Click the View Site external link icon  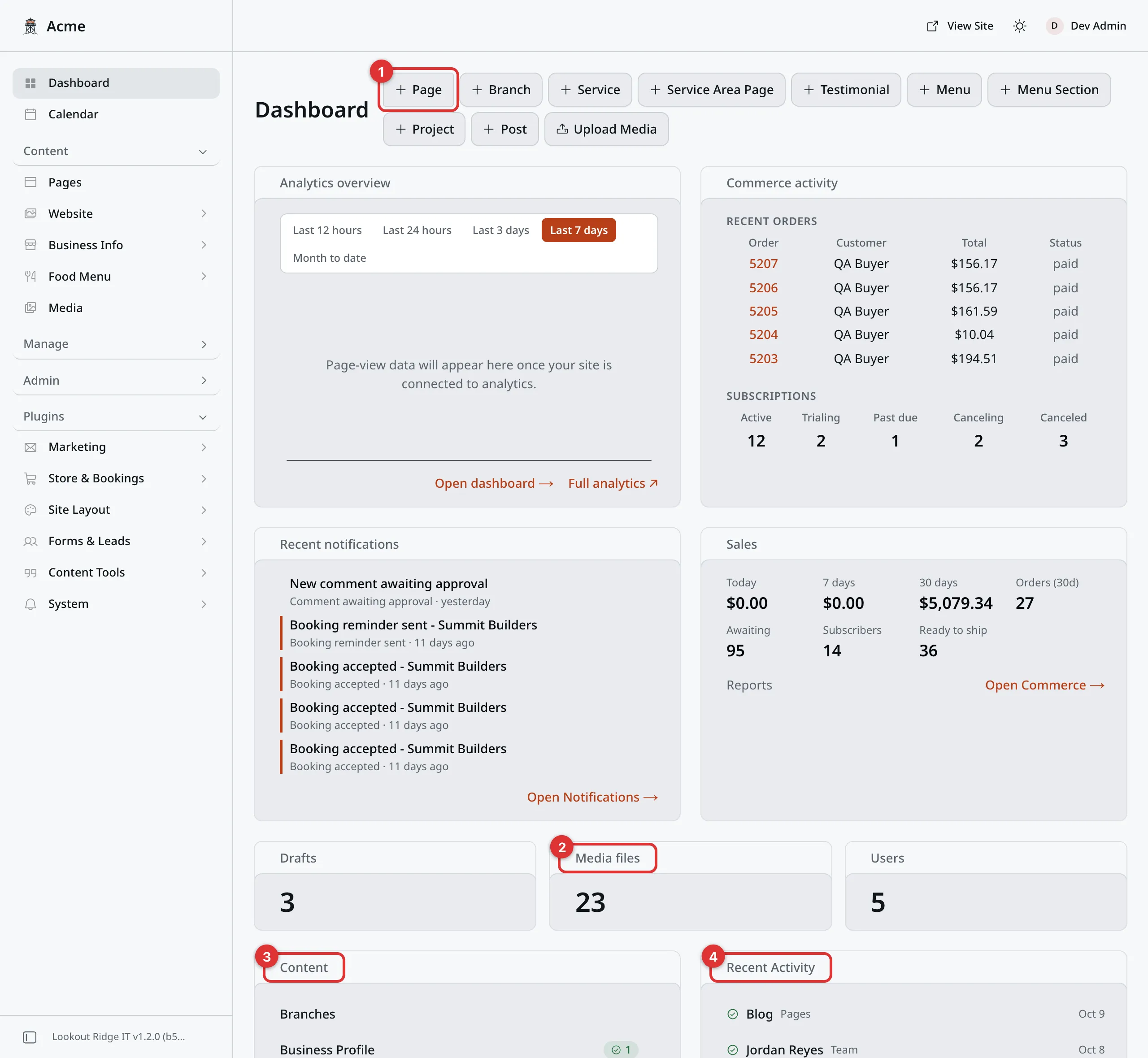coord(932,26)
